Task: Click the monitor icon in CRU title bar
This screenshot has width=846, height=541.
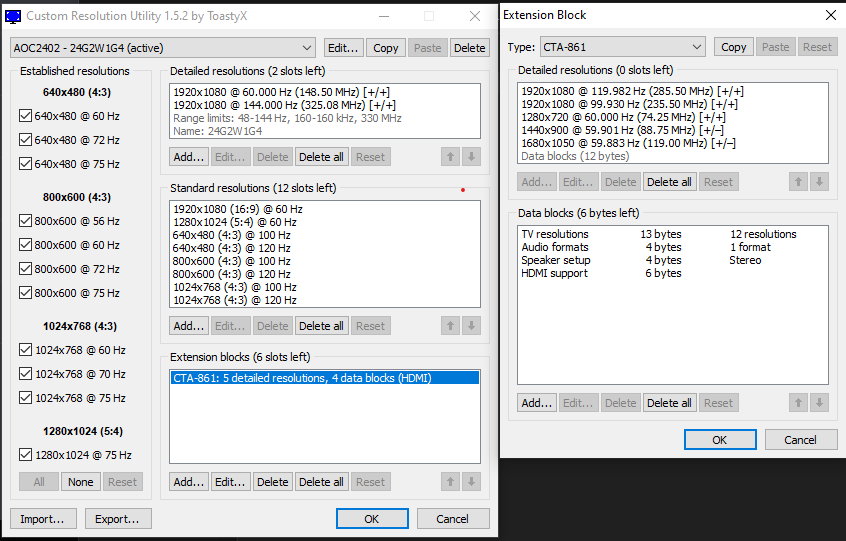Action: [14, 16]
